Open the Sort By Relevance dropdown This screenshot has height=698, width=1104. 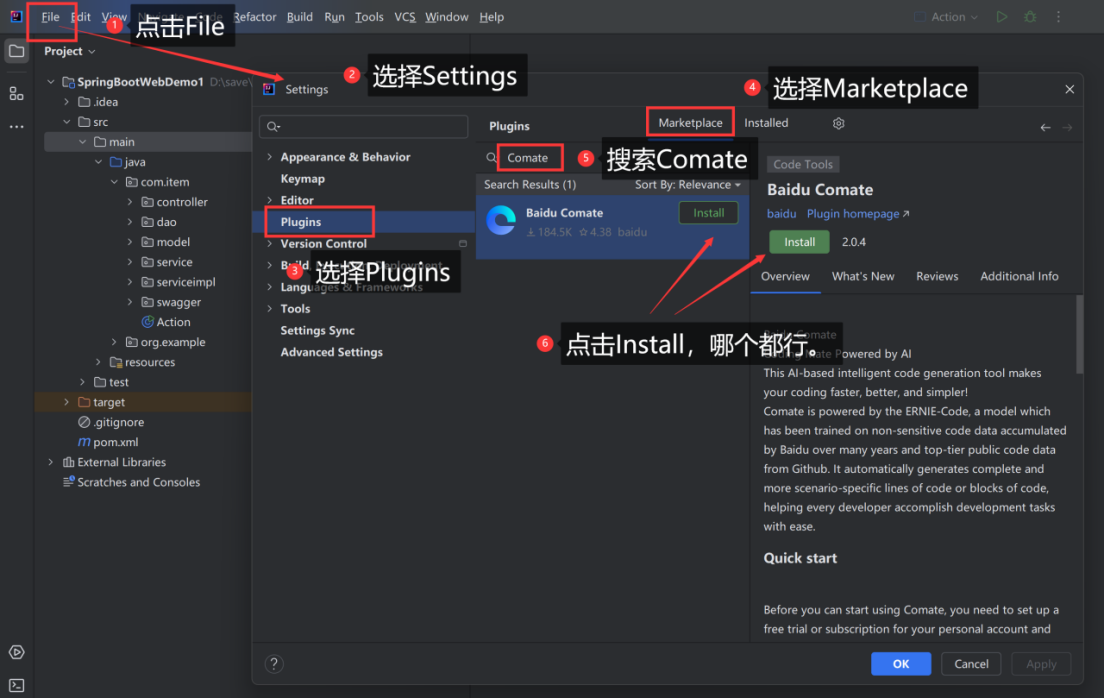688,185
